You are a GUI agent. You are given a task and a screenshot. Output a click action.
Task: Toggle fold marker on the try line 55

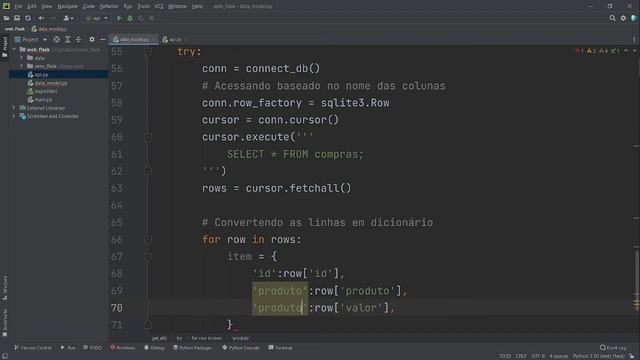pos(148,52)
